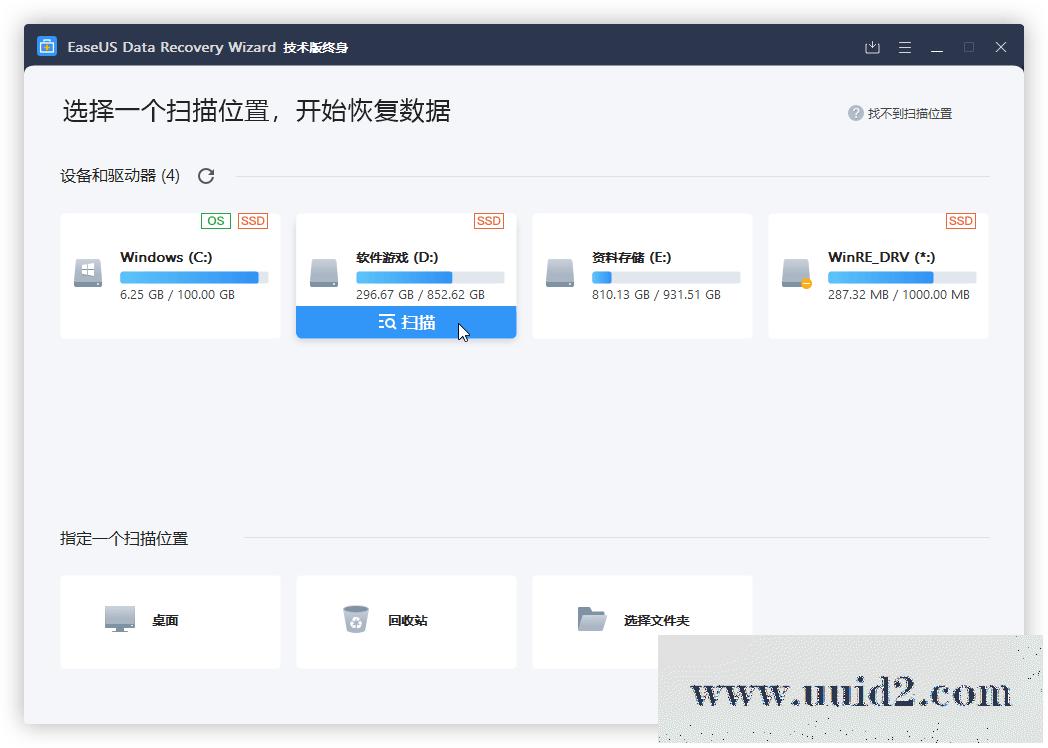
Task: Click the refresh icon next to 设备和驱动器
Action: 206,176
